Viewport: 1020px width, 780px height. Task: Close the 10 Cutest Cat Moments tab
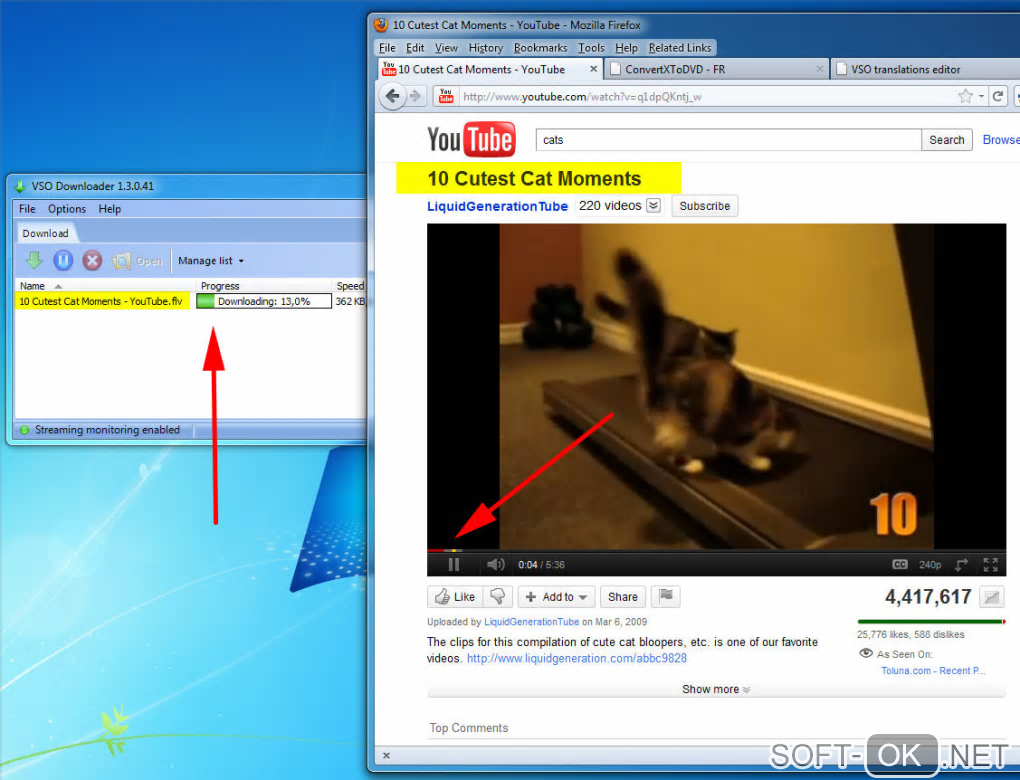tap(593, 68)
